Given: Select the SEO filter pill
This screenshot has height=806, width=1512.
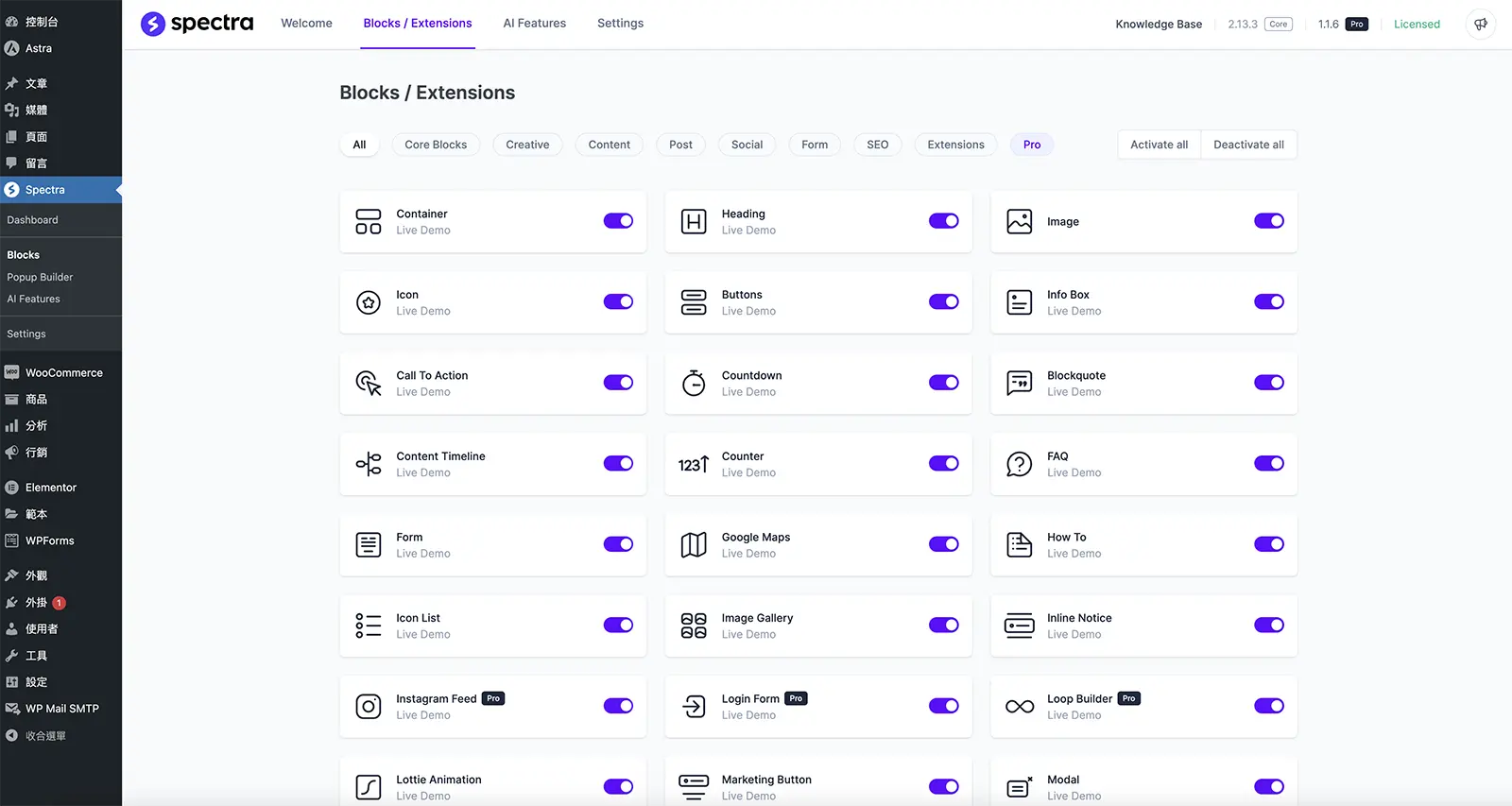Looking at the screenshot, I should pos(877,145).
